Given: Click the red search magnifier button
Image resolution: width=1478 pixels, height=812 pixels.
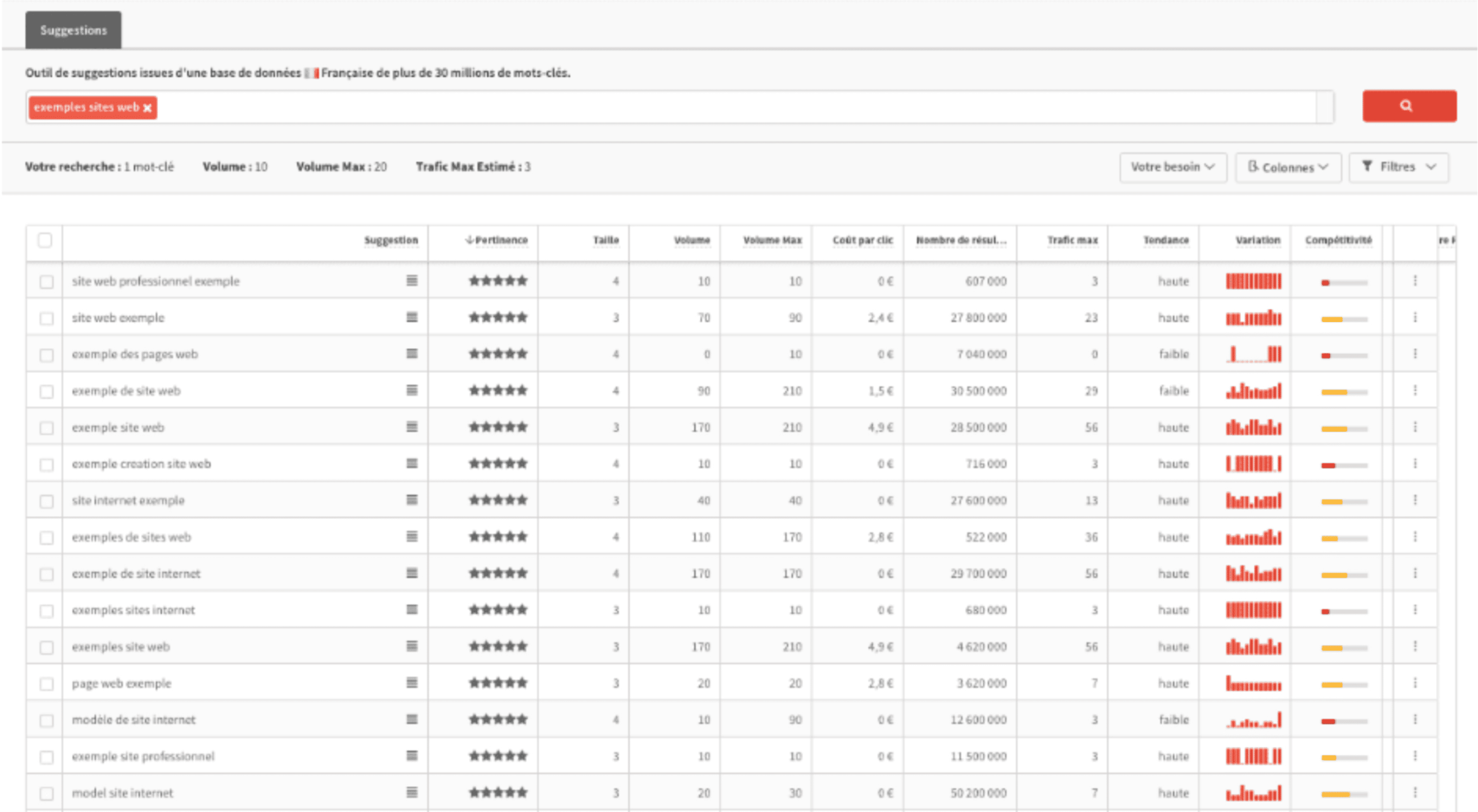Looking at the screenshot, I should point(1409,106).
